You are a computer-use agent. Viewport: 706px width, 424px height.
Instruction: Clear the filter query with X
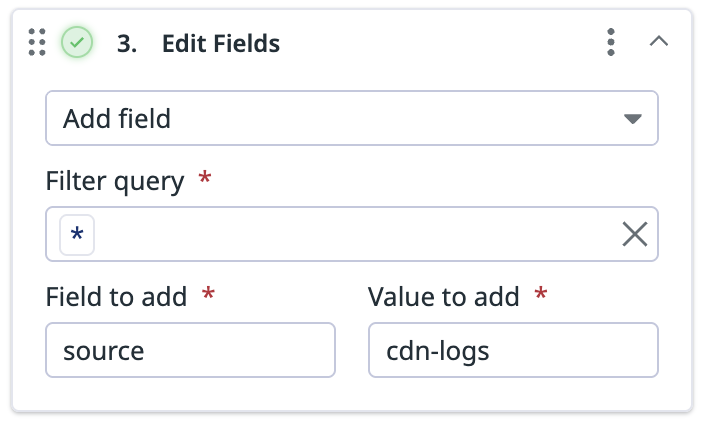click(635, 234)
